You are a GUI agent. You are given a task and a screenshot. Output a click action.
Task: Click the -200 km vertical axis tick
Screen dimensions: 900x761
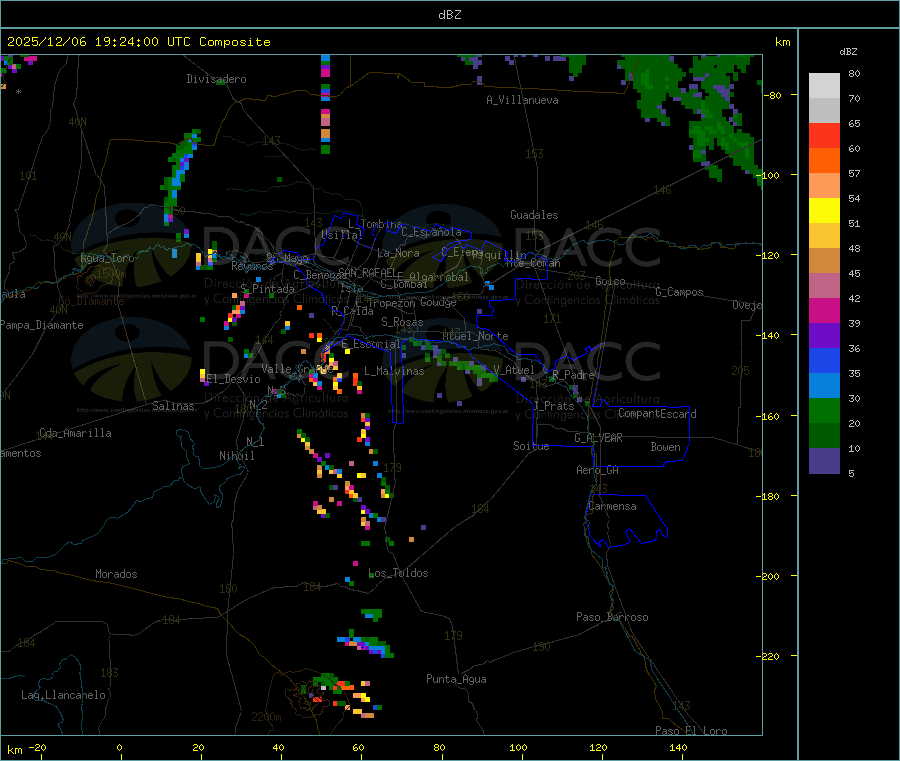coord(769,576)
